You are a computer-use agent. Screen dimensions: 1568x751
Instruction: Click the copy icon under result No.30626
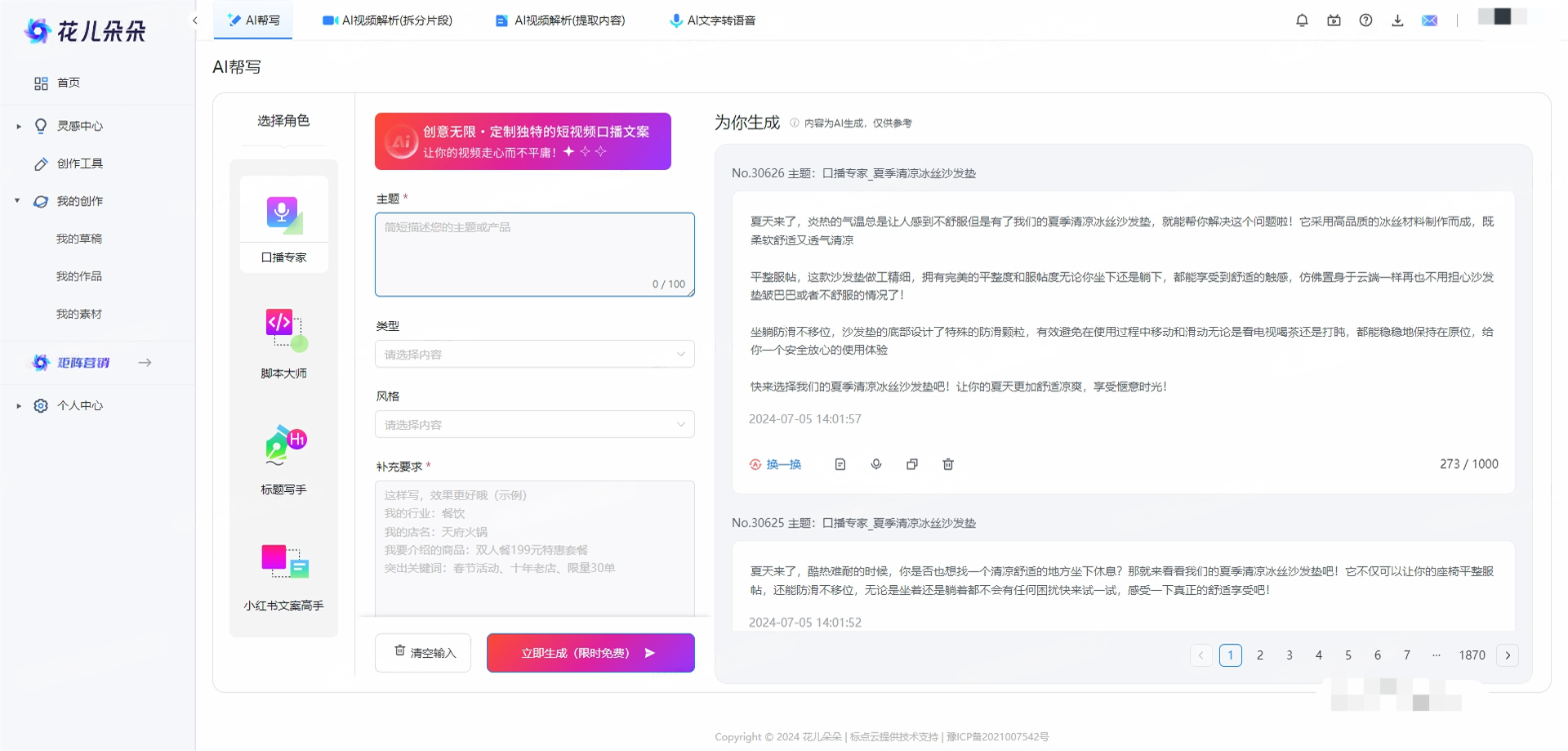click(x=911, y=464)
